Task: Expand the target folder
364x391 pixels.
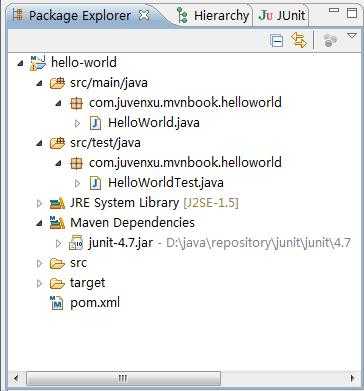Action: pyautogui.click(x=39, y=283)
